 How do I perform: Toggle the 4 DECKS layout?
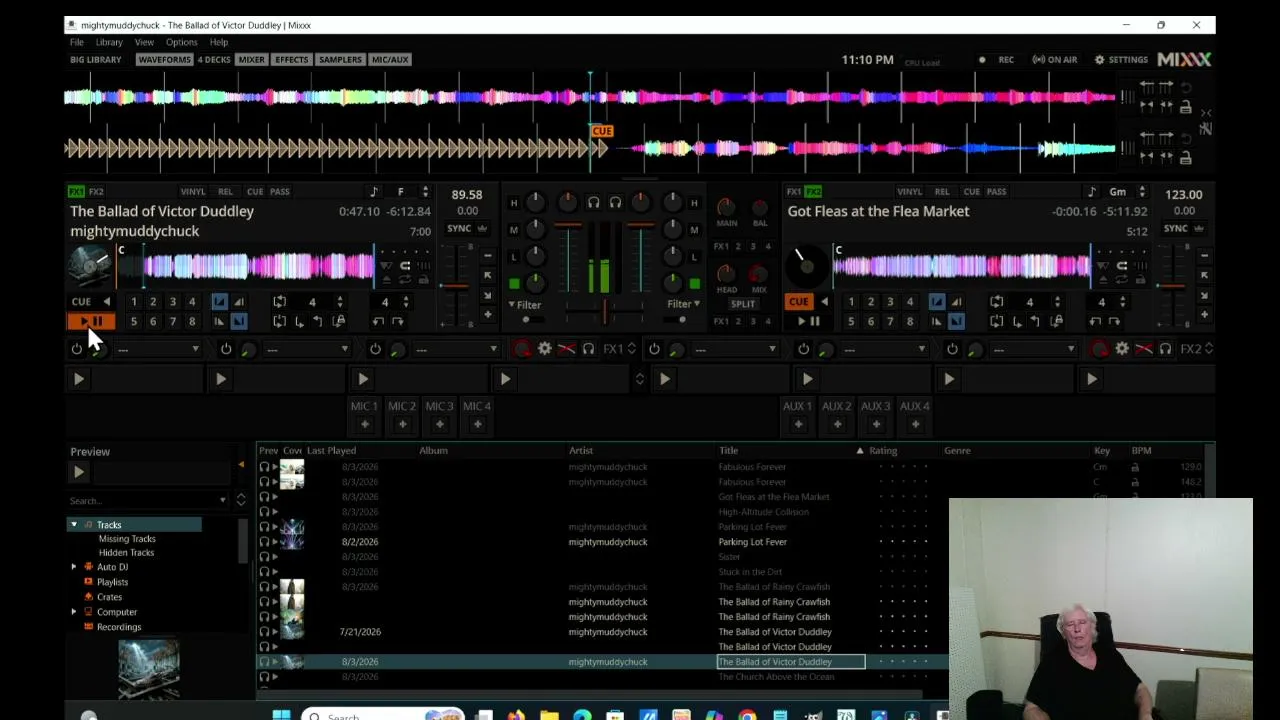click(x=214, y=59)
